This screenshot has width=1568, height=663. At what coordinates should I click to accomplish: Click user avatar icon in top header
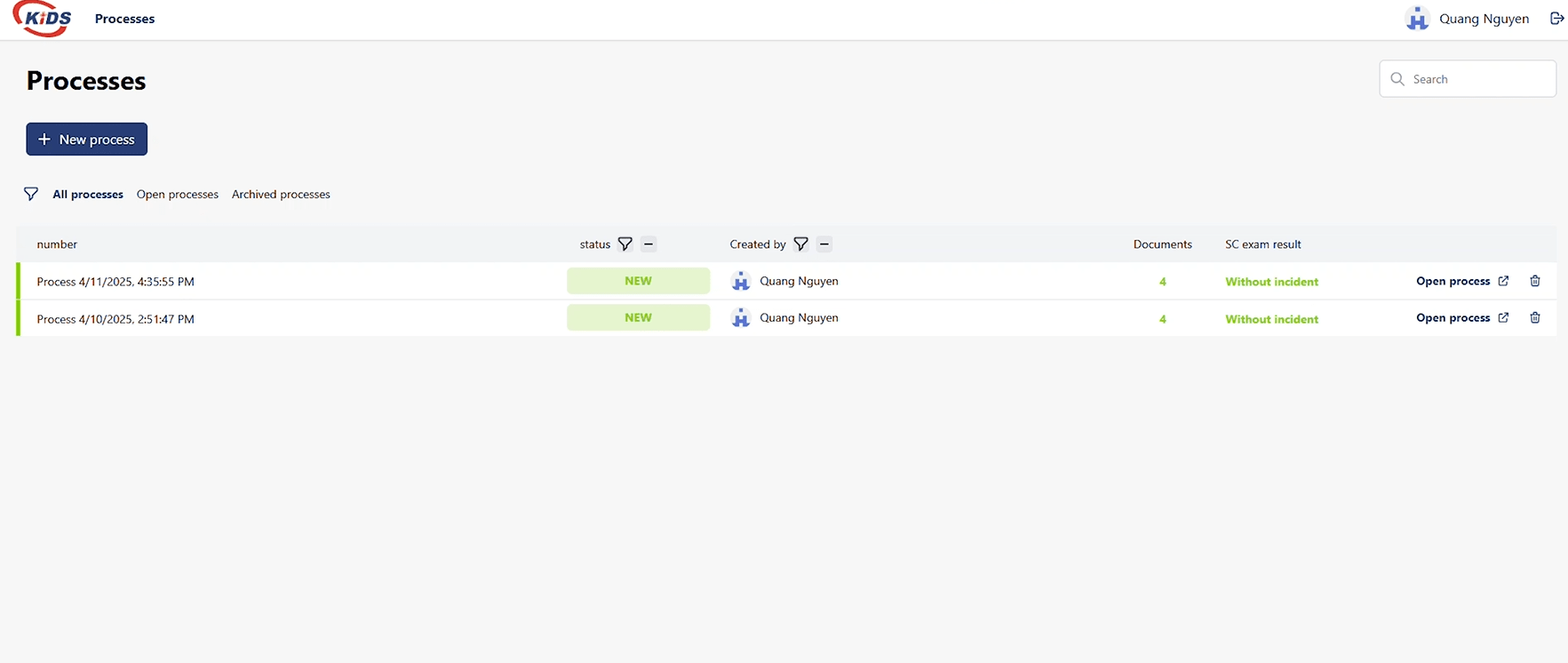coord(1417,19)
